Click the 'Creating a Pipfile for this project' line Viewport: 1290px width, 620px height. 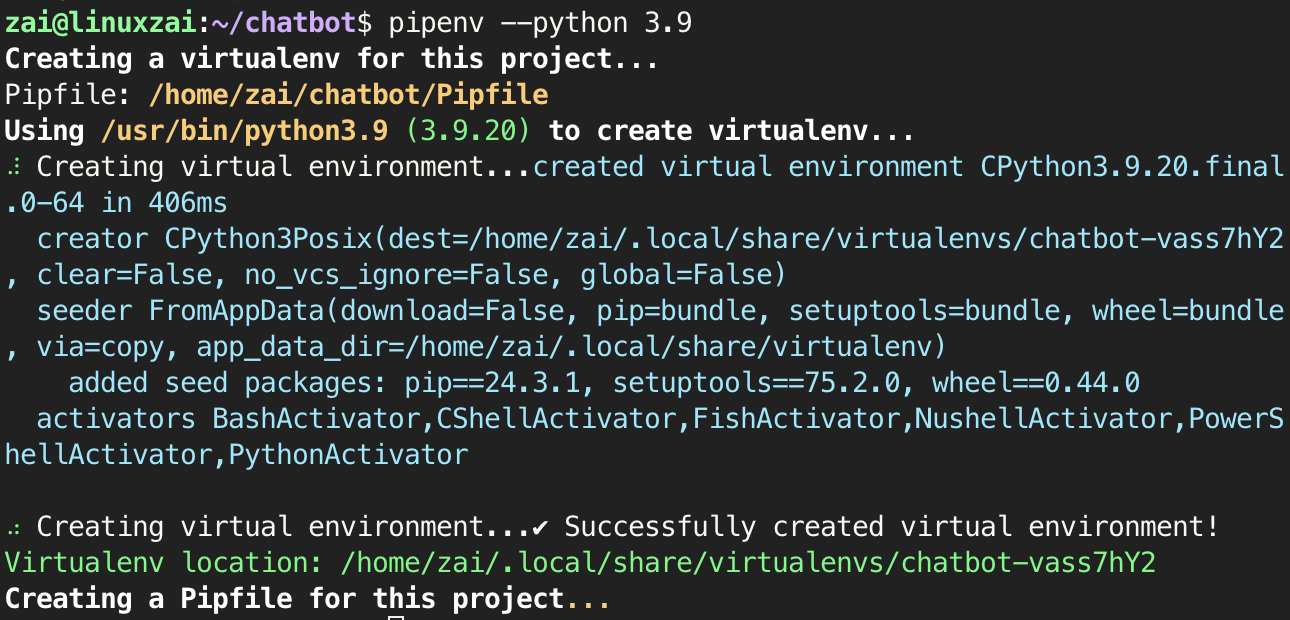click(x=300, y=598)
